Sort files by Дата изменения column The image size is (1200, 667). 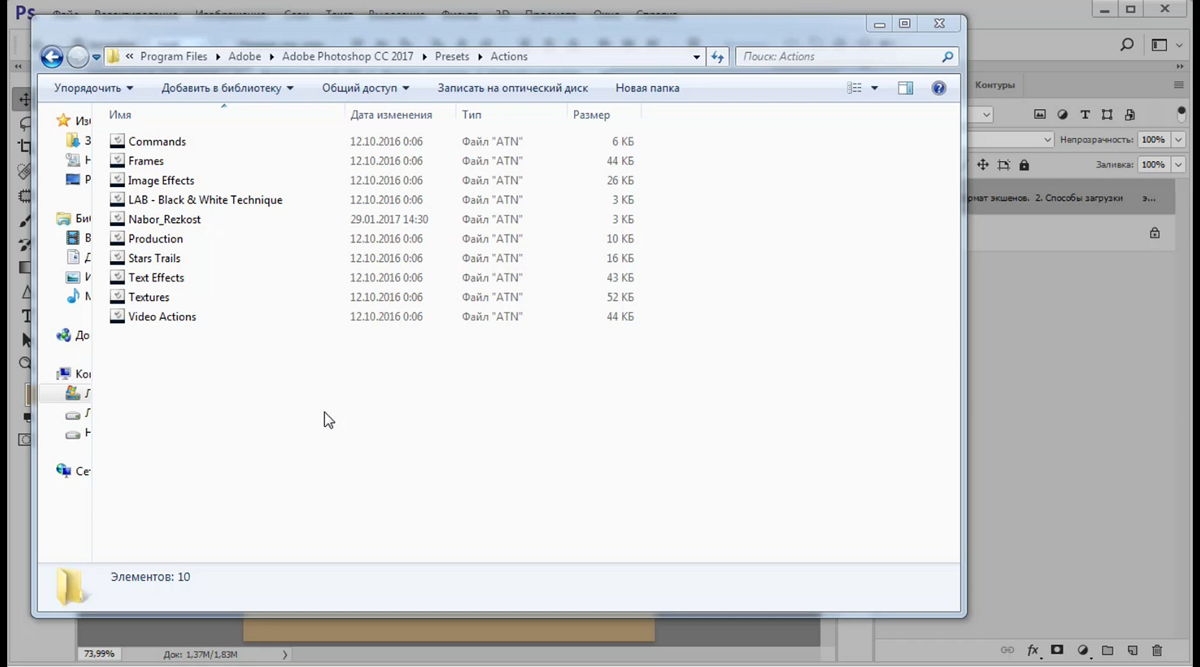pos(391,115)
